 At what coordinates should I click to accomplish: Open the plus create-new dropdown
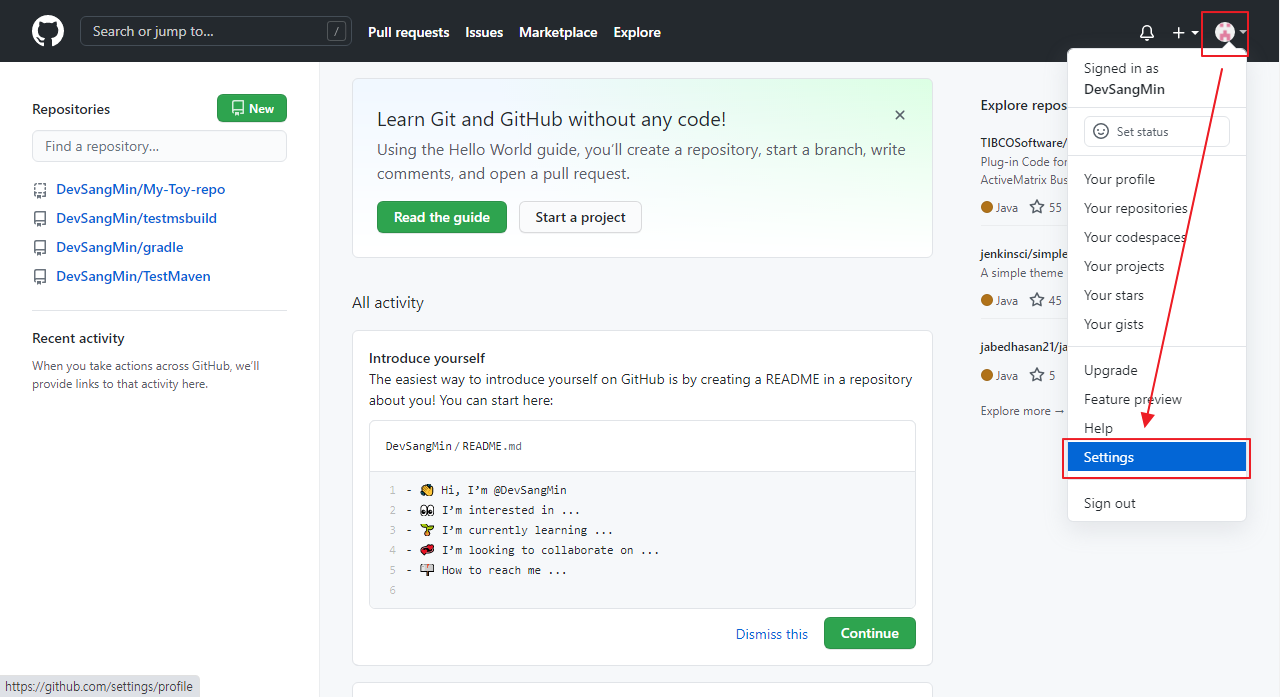[x=1185, y=32]
